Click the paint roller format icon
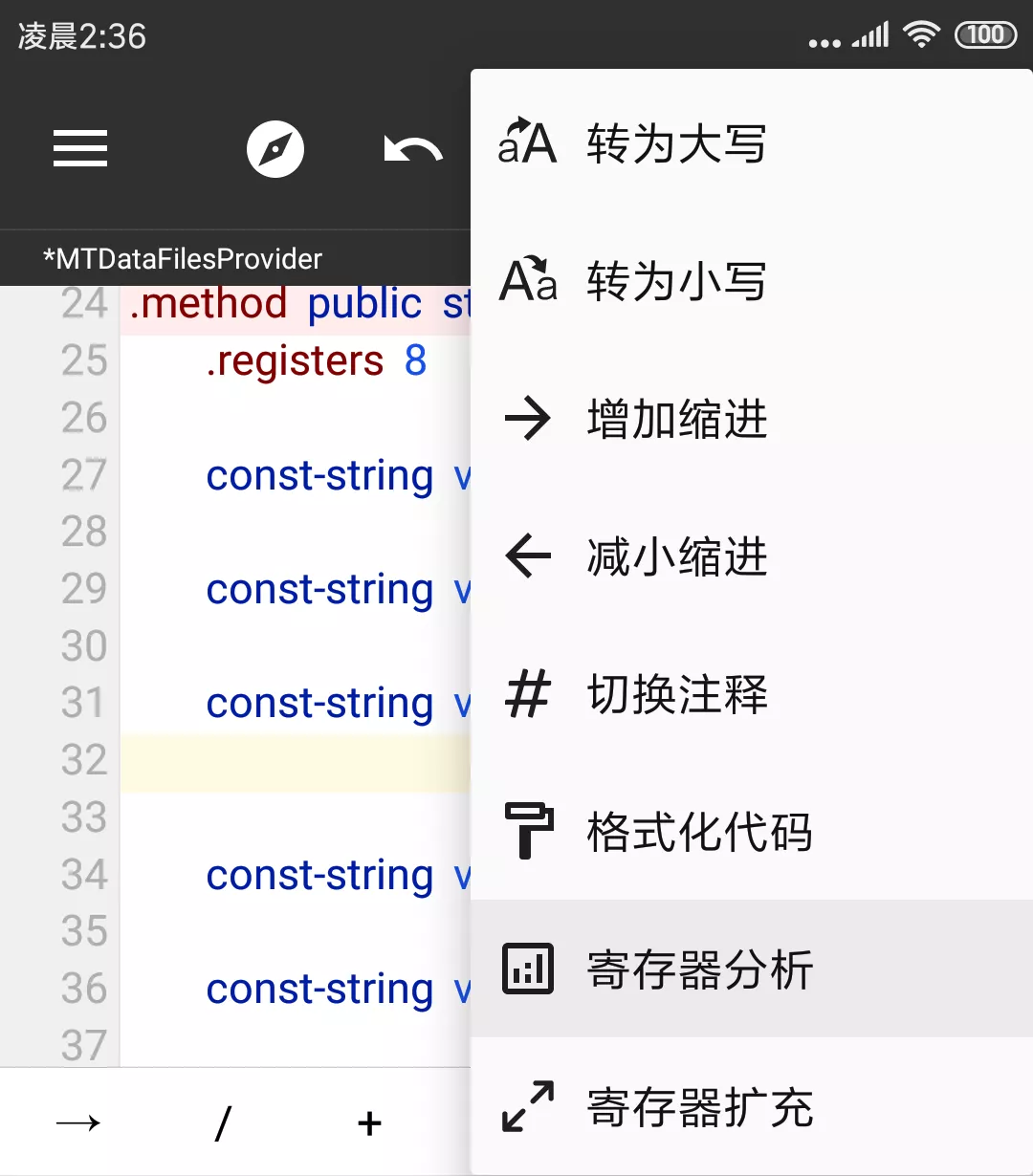The image size is (1033, 1176). click(527, 831)
